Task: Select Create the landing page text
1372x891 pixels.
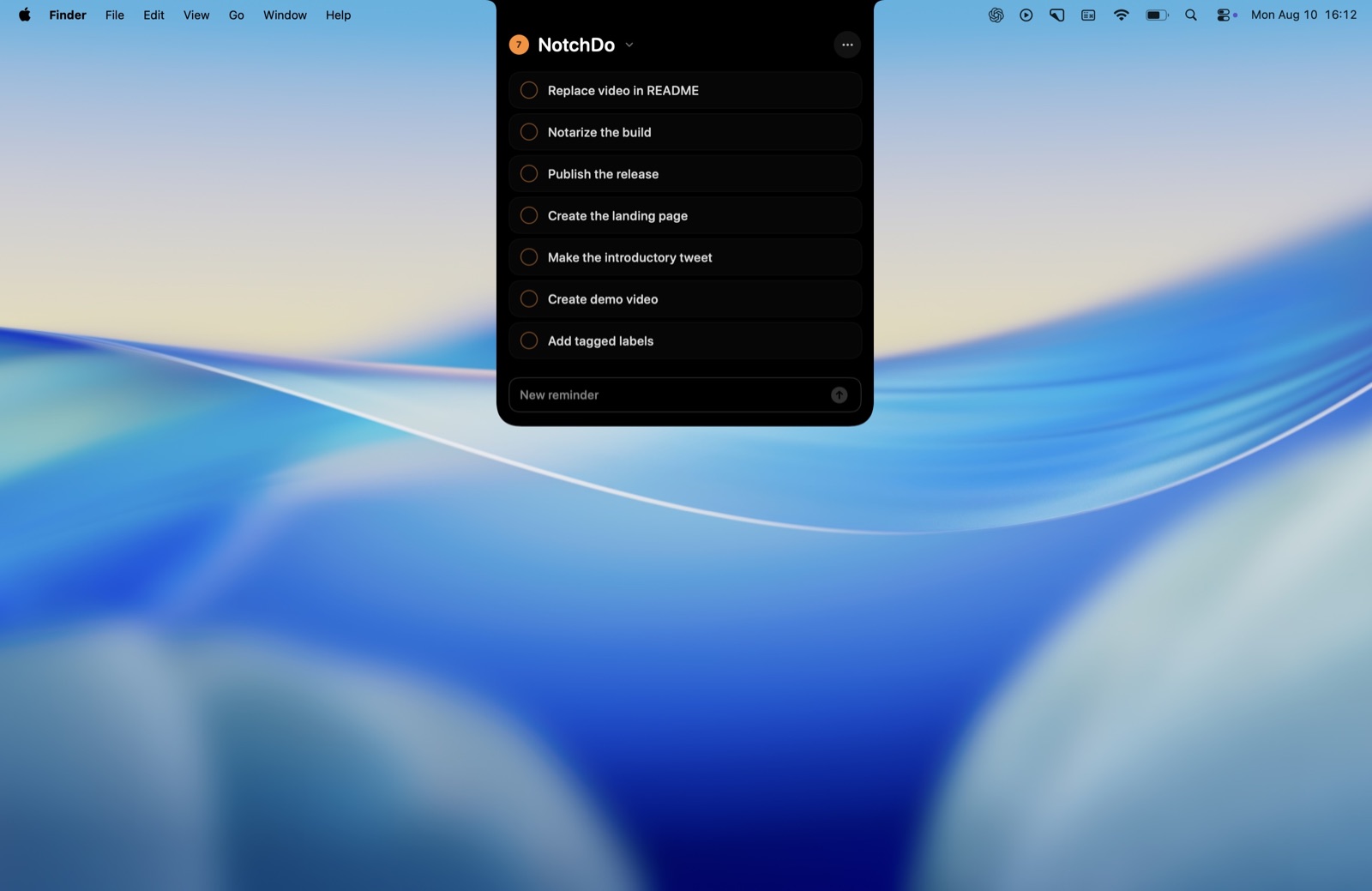Action: 617,216
